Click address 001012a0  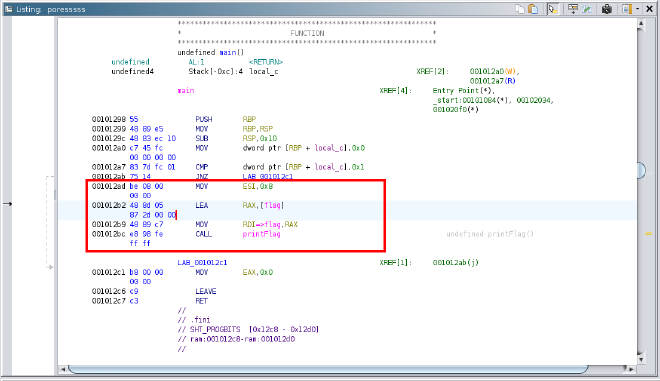click(x=109, y=148)
